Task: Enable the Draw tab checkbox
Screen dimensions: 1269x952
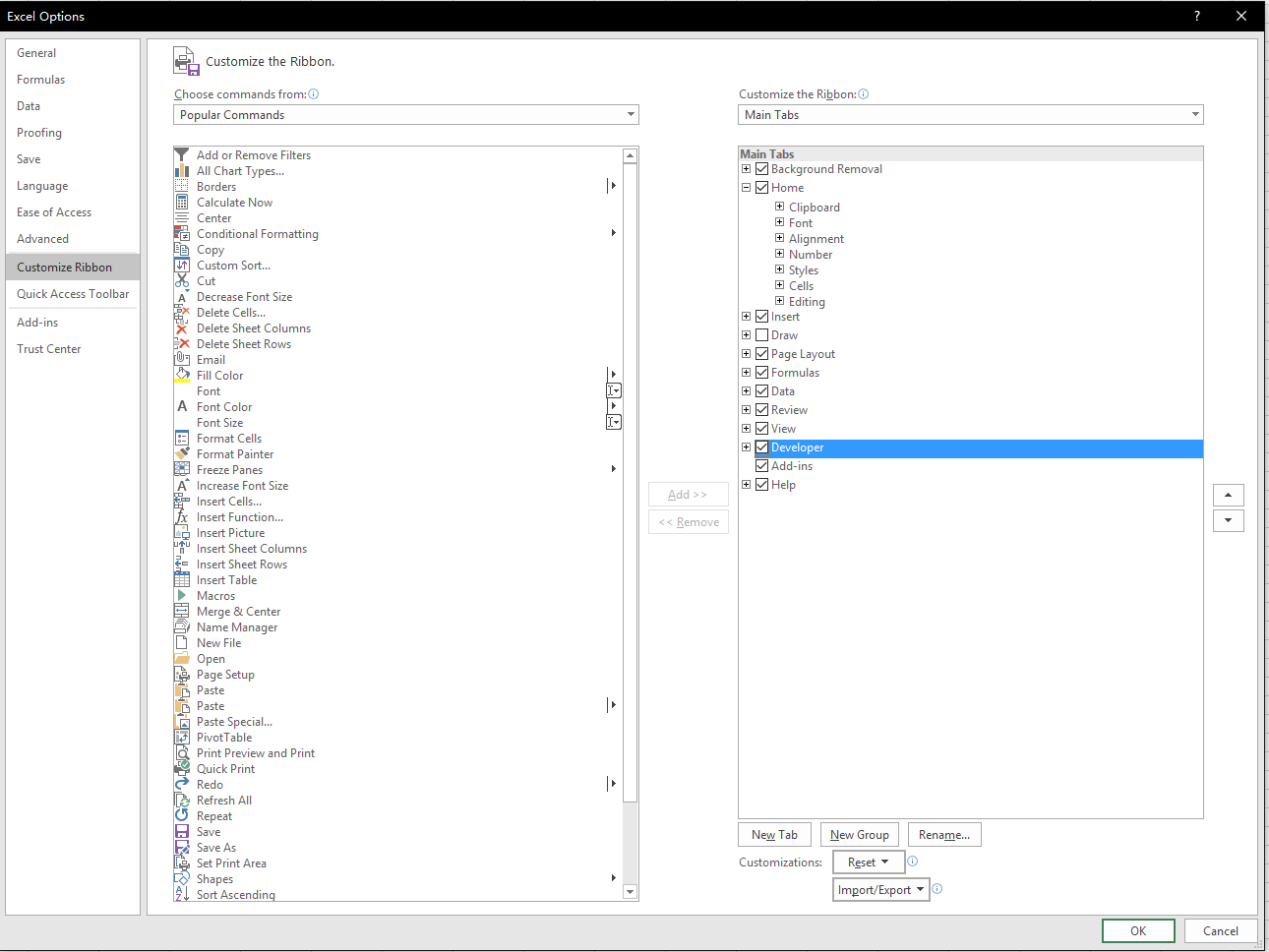Action: pos(761,335)
